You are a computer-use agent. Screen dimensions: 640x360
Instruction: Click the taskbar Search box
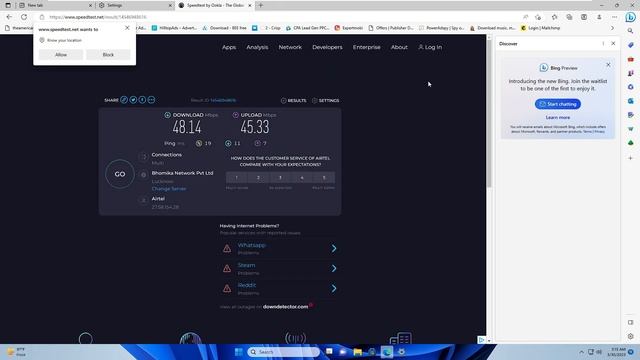point(283,352)
